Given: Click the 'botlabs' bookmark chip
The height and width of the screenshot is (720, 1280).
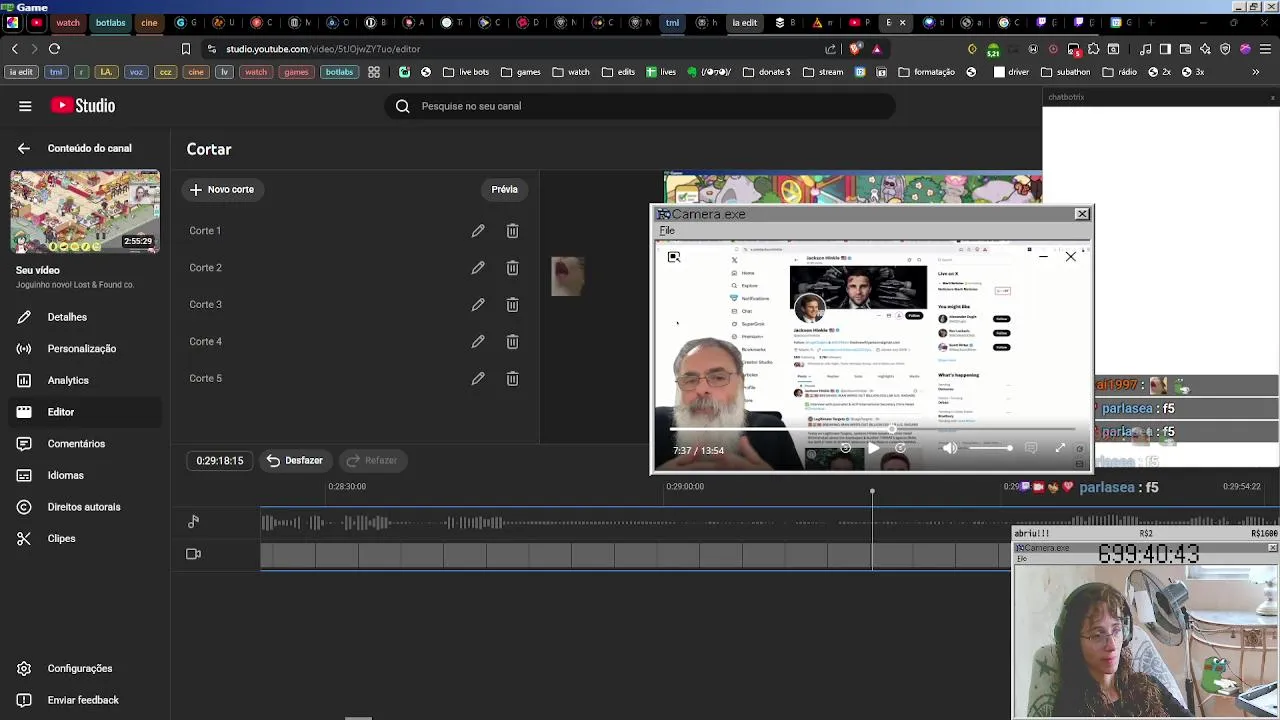Looking at the screenshot, I should [x=339, y=72].
